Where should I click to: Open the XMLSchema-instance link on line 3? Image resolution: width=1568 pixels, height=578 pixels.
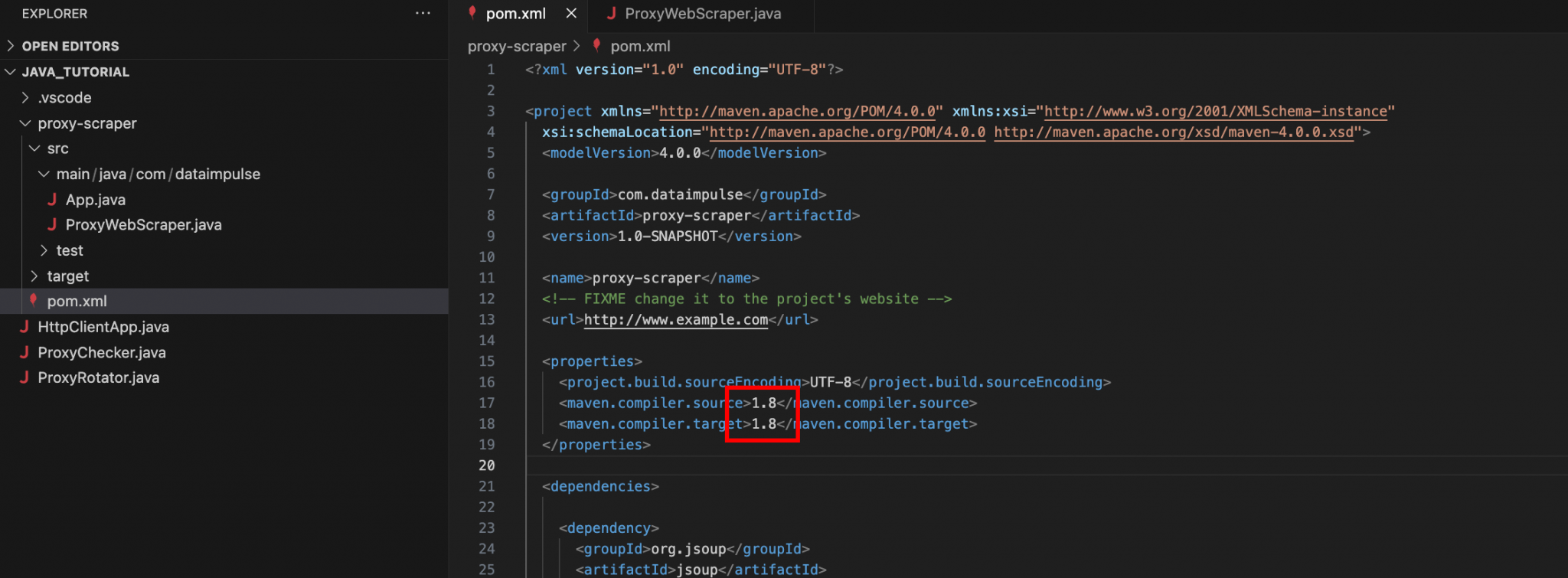coord(1216,112)
